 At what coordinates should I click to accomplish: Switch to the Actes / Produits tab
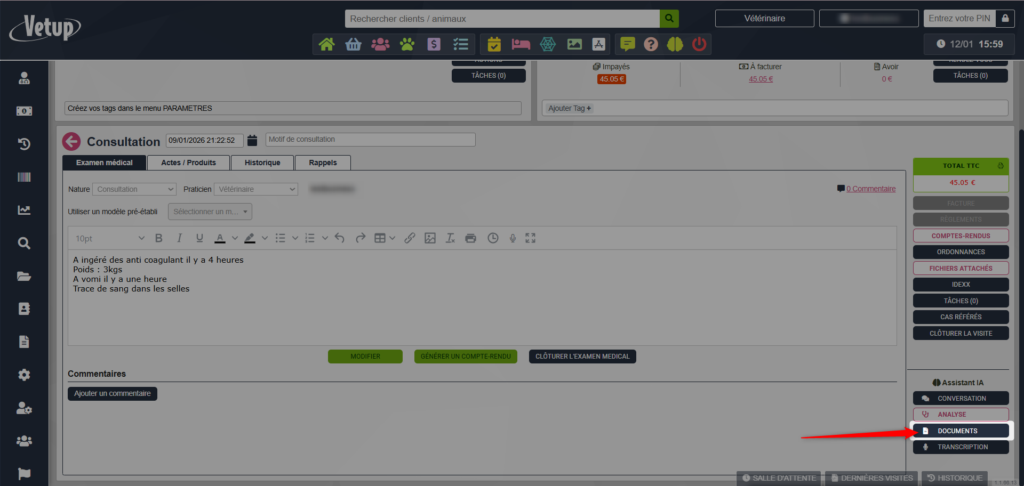pos(188,162)
